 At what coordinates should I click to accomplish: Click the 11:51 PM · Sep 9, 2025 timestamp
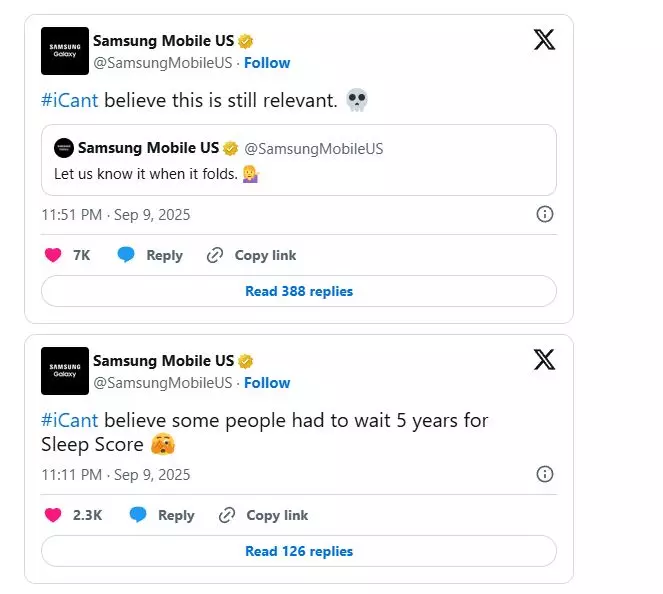(115, 214)
